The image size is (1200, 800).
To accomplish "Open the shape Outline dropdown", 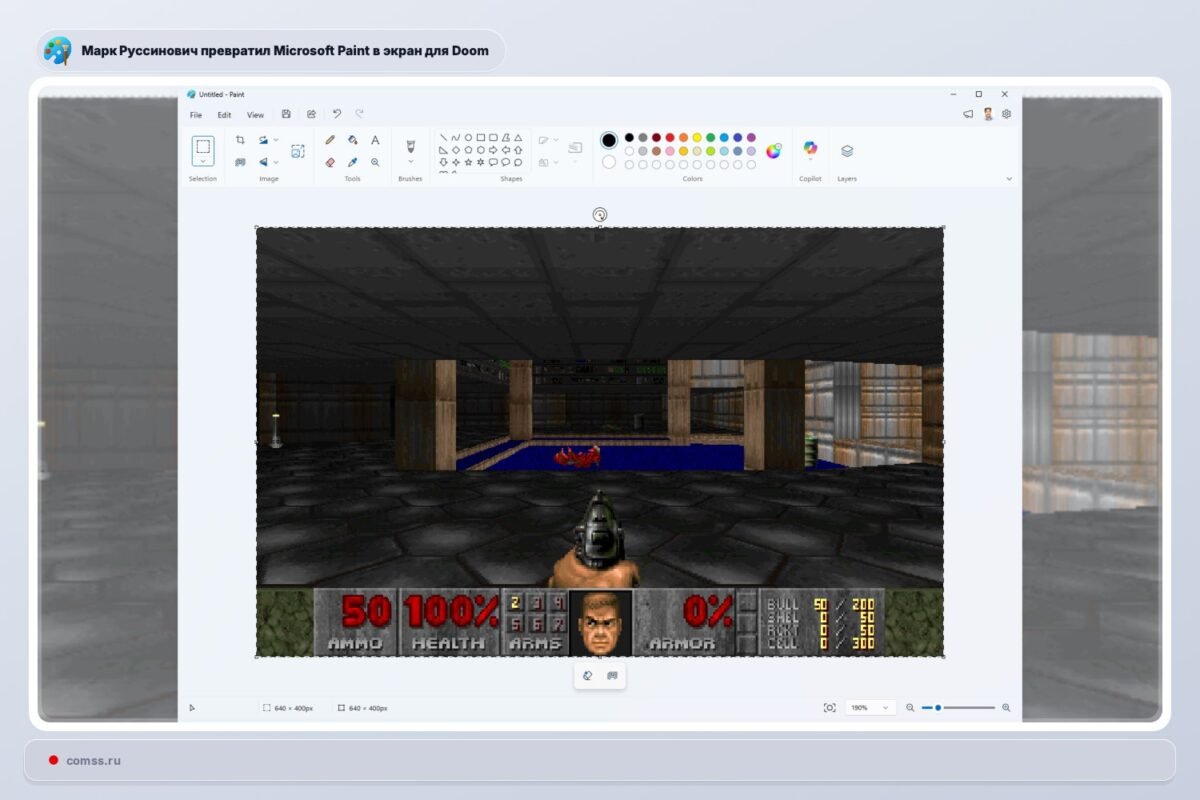I will coord(548,140).
